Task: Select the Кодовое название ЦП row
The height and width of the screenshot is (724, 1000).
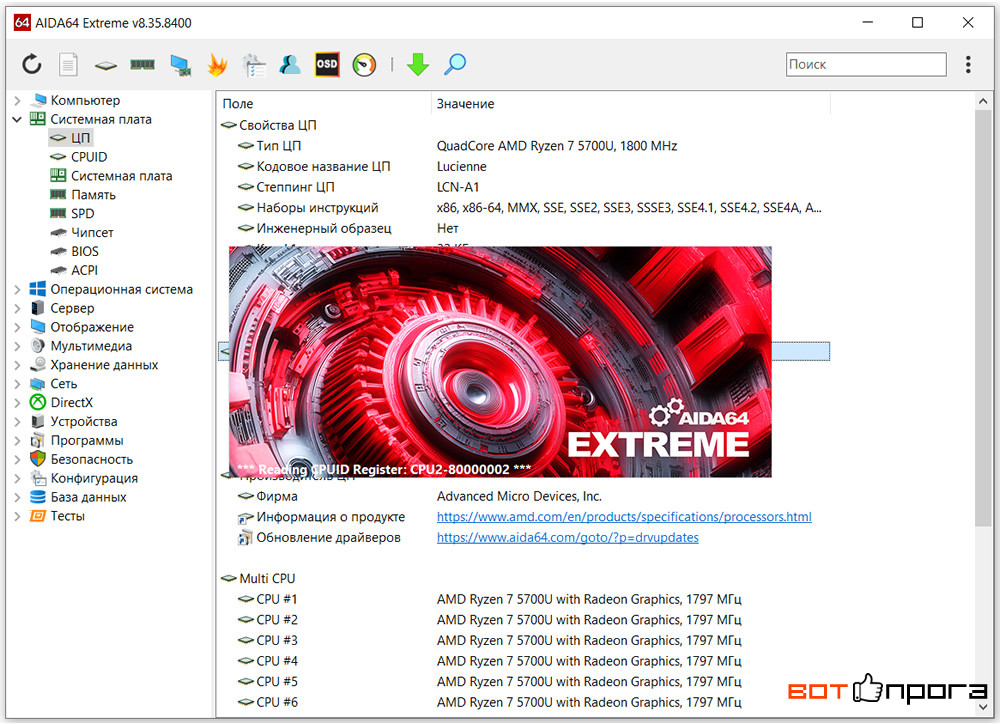Action: (x=524, y=166)
